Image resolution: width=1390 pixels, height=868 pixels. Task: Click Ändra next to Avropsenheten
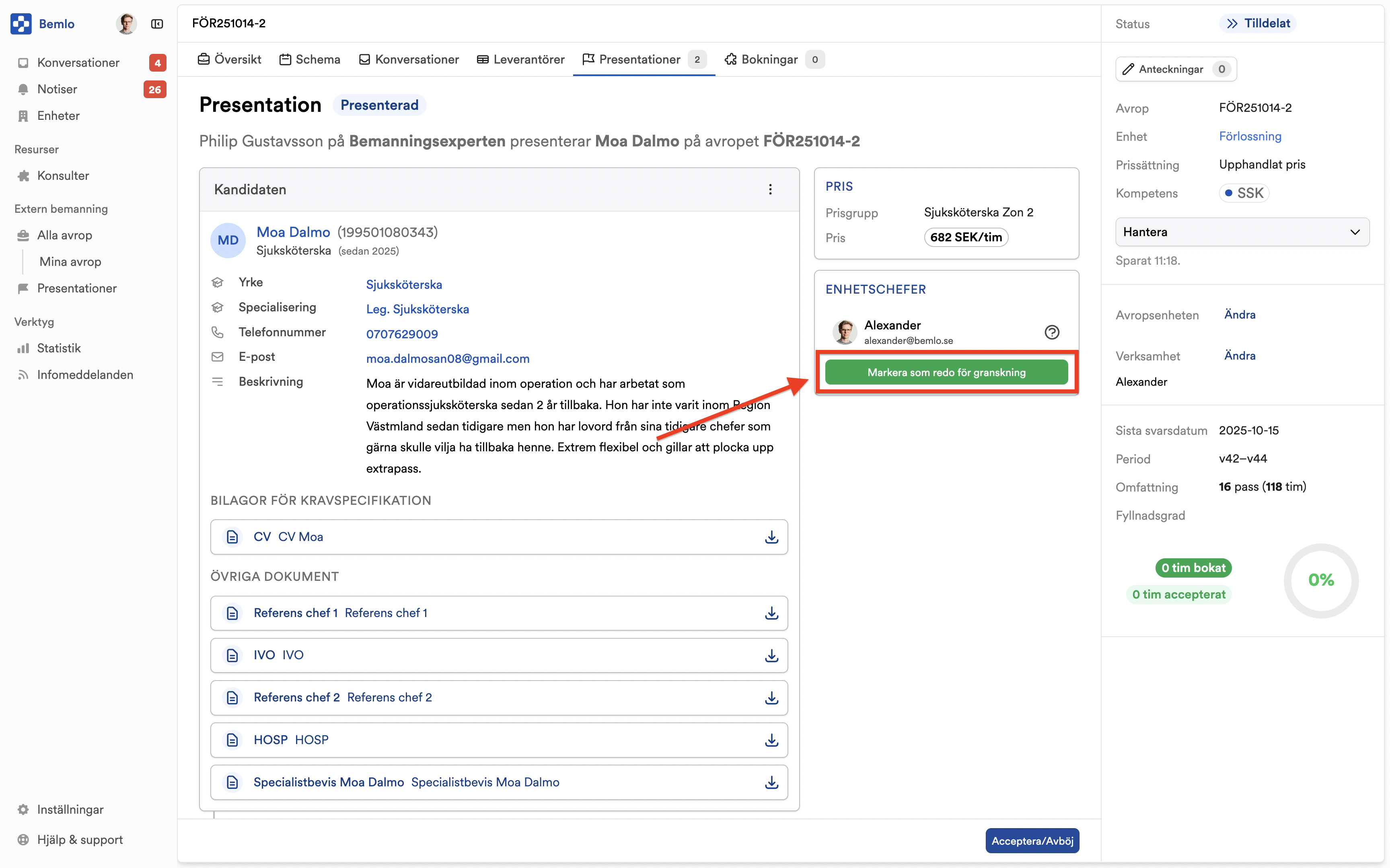click(1240, 315)
